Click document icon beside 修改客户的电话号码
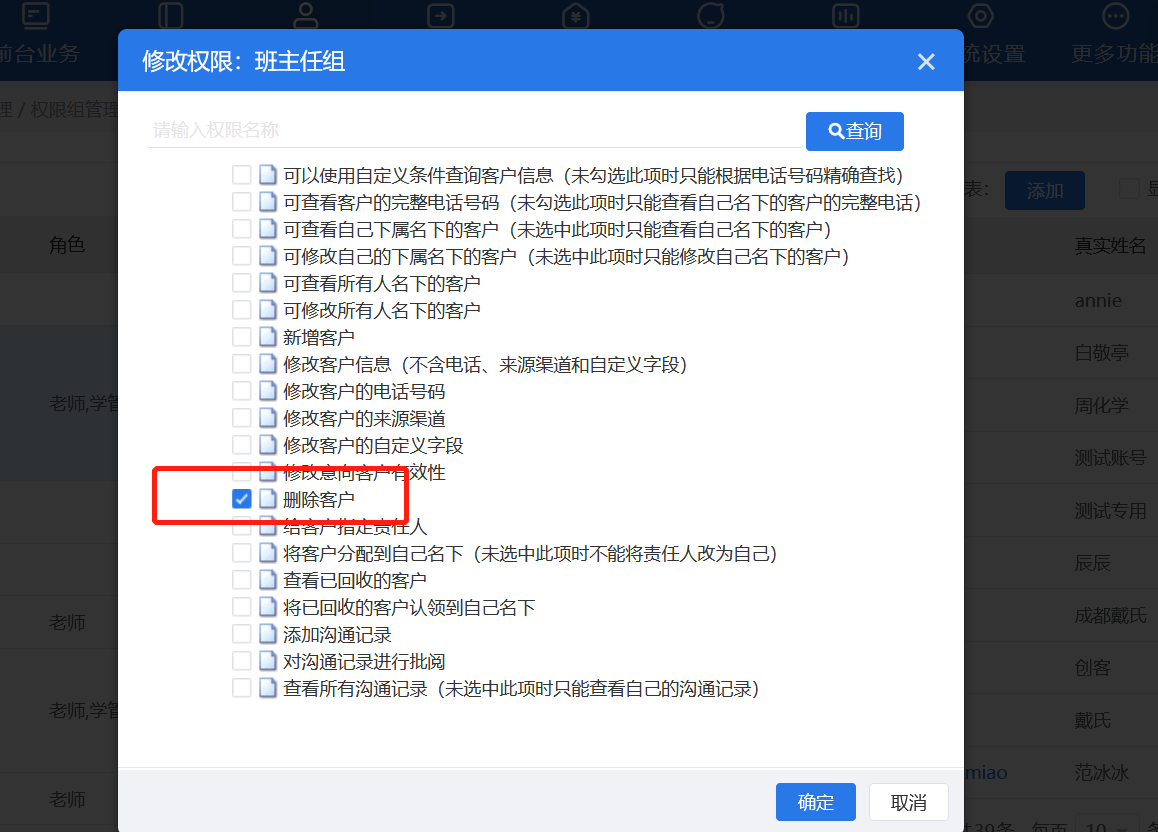The width and height of the screenshot is (1158, 832). (268, 391)
